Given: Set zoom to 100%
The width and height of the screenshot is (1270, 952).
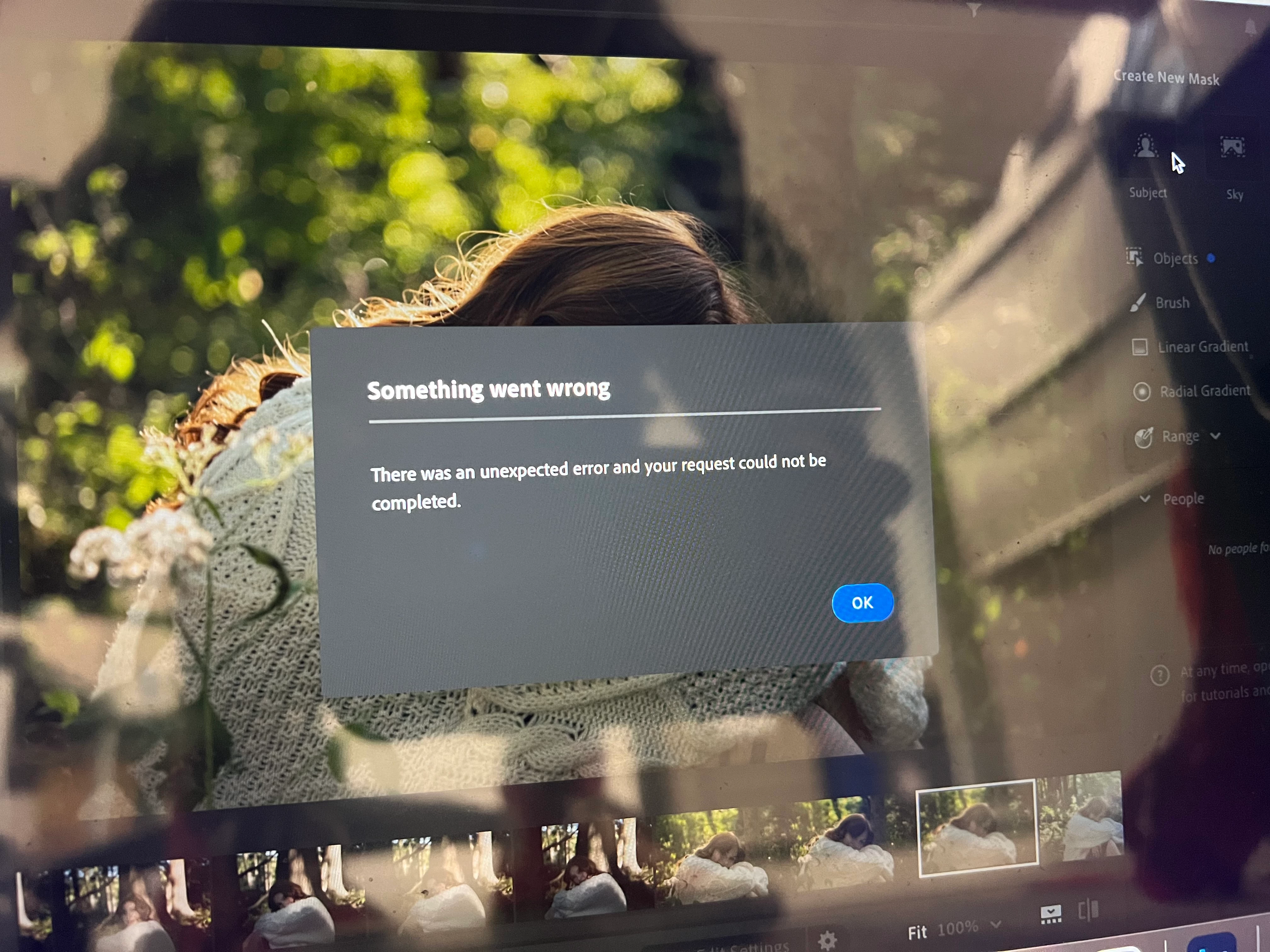Looking at the screenshot, I should pyautogui.click(x=957, y=928).
